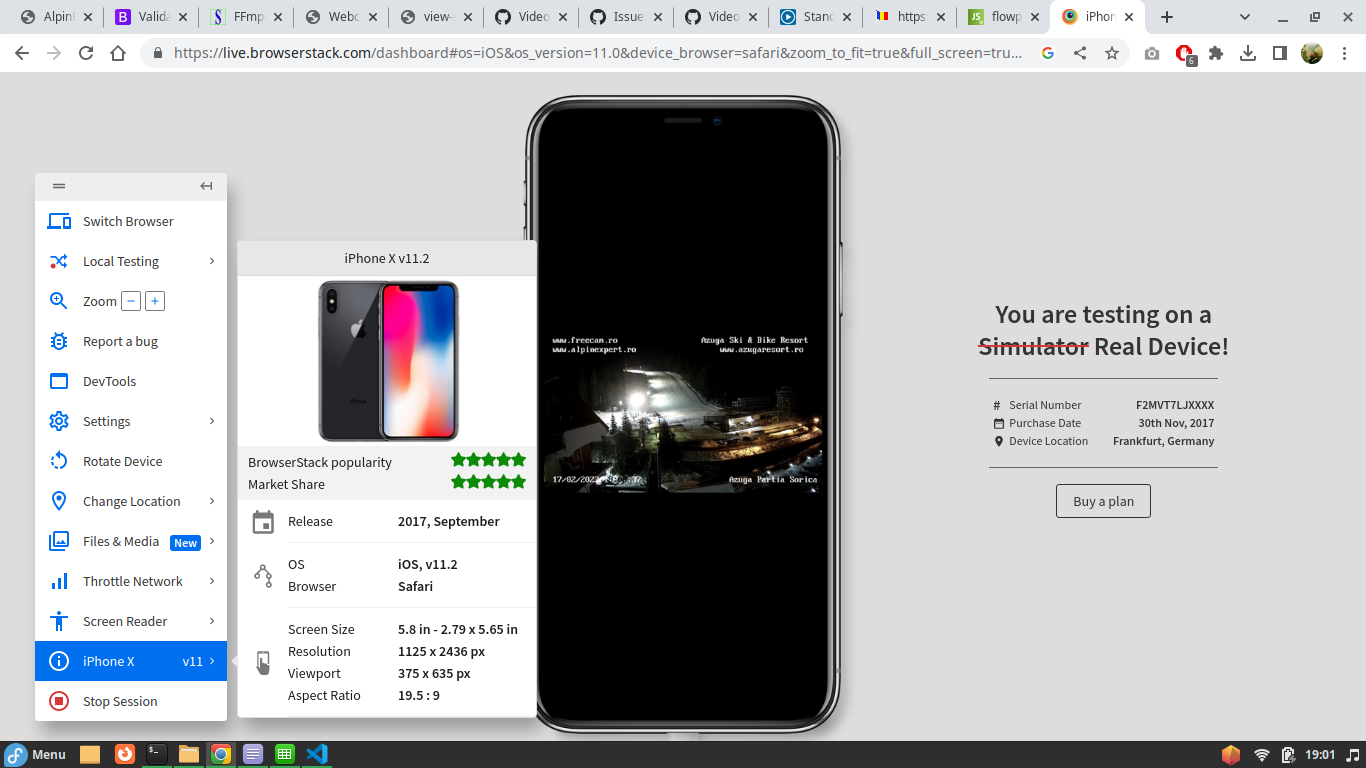The width and height of the screenshot is (1366, 768).
Task: Open the Switch Browser panel
Action: (127, 221)
